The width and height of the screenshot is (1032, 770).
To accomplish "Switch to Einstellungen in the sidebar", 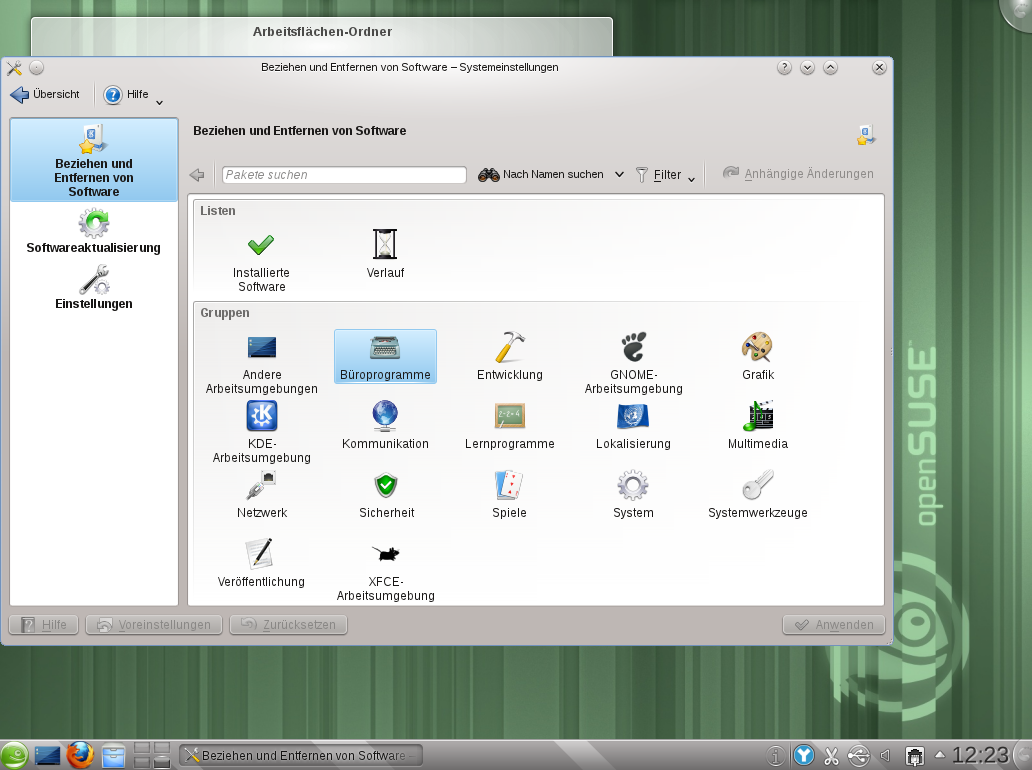I will click(x=94, y=287).
